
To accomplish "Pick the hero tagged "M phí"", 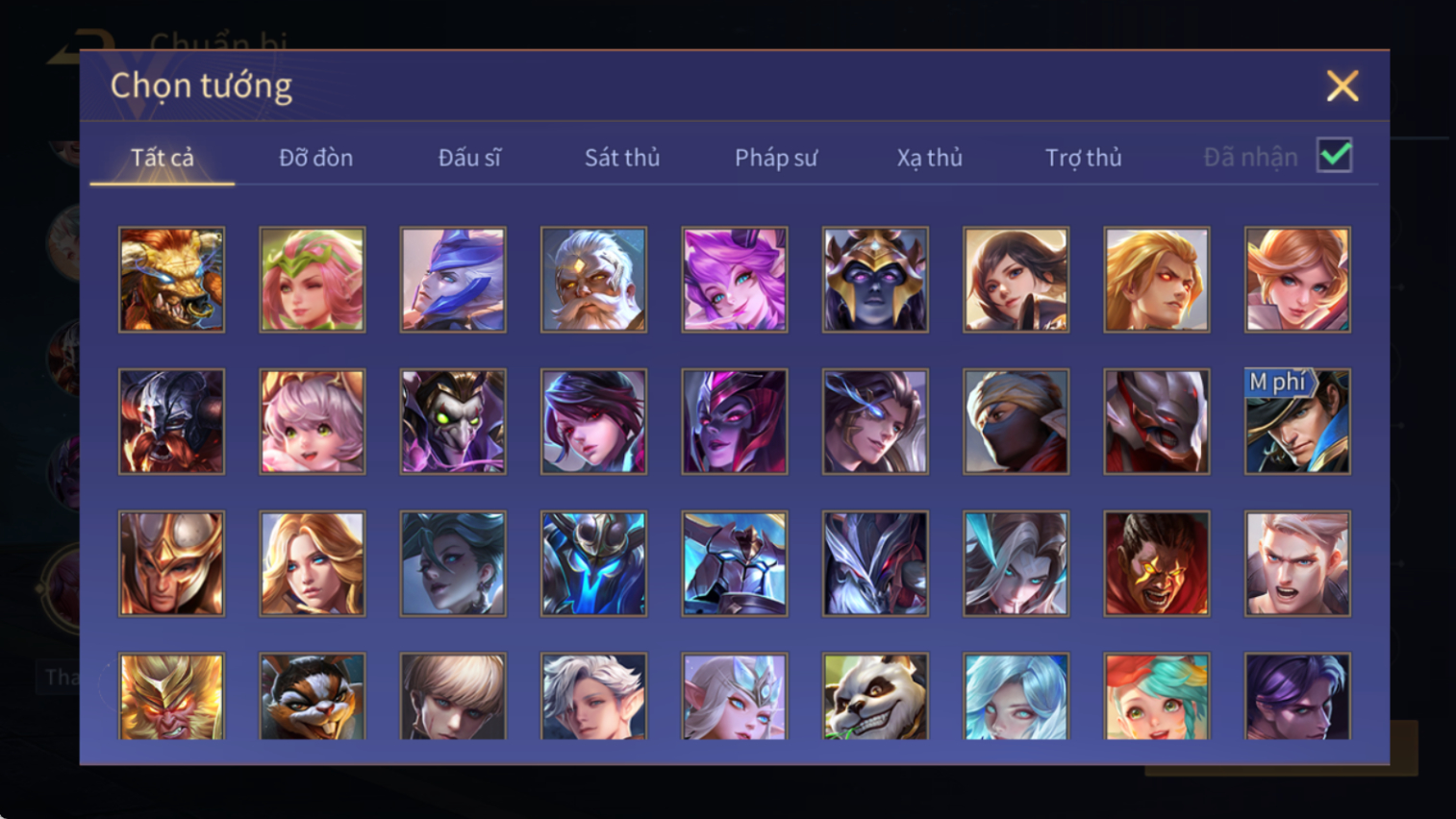I will coord(1297,421).
